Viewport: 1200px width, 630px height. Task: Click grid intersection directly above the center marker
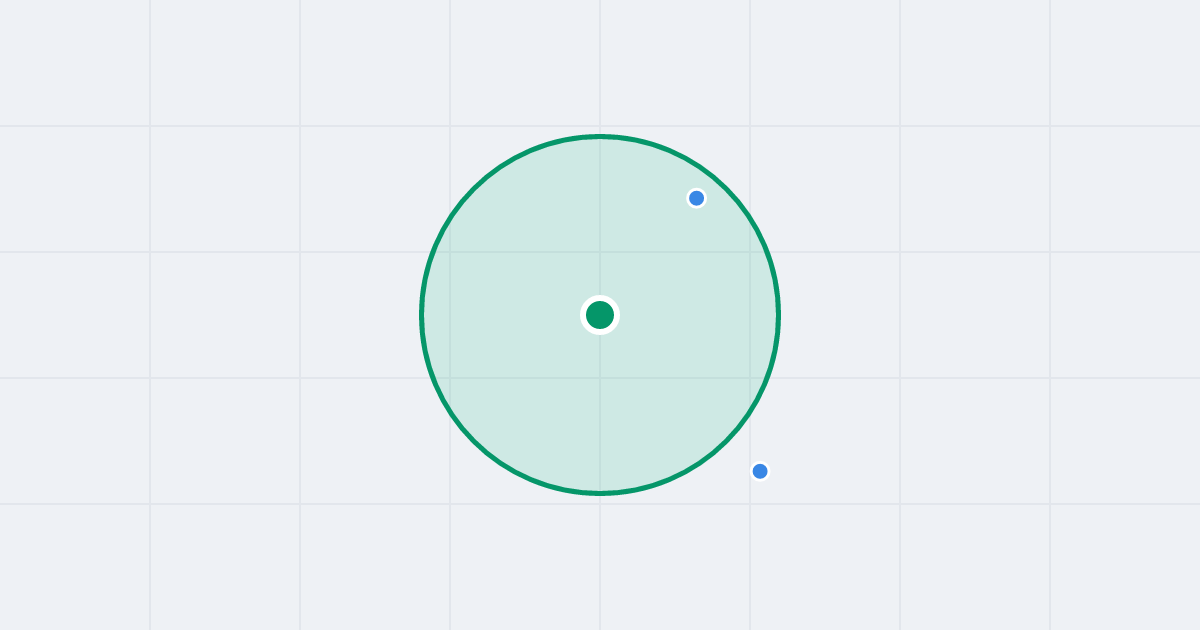600,252
